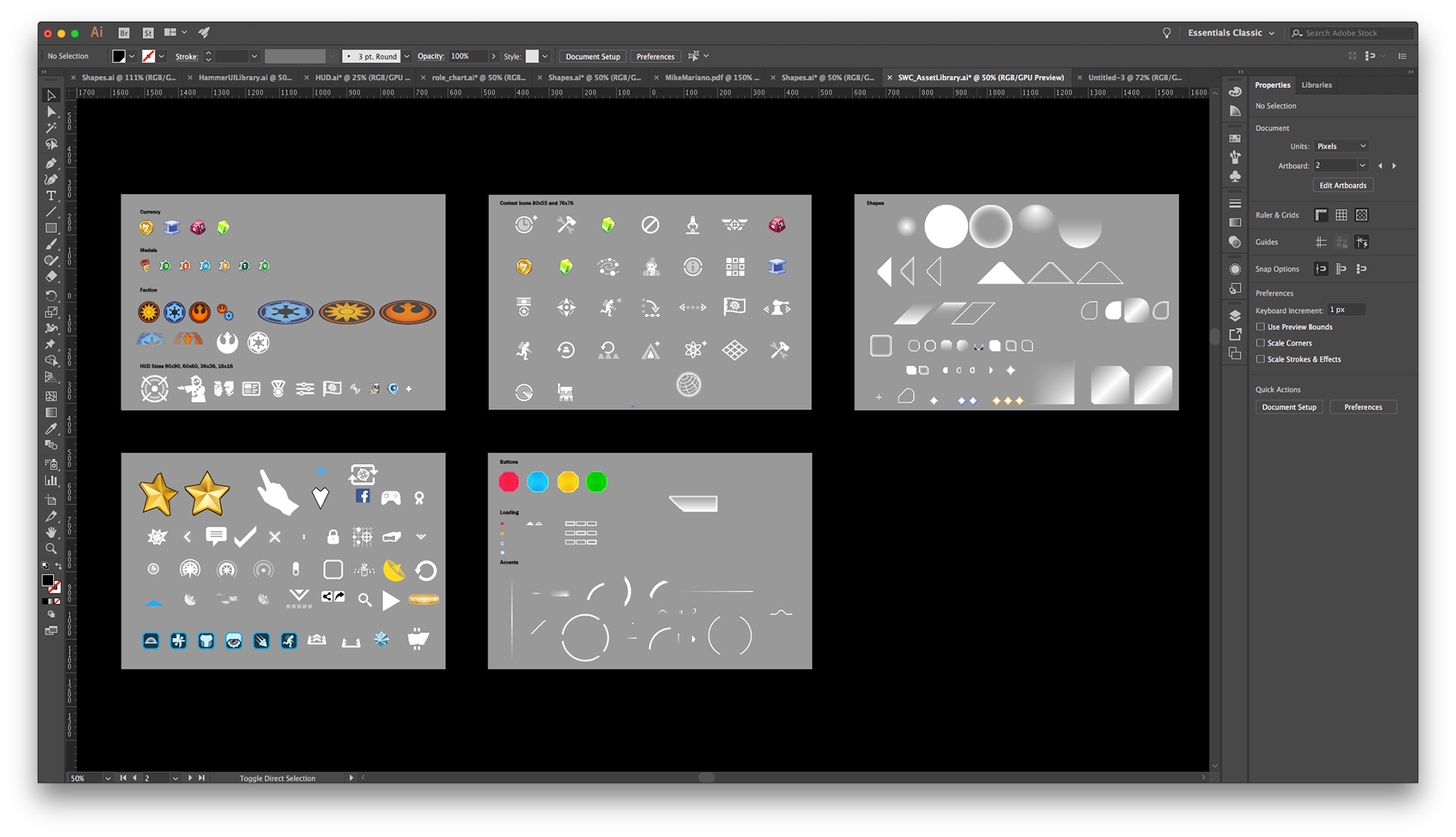Select the Lasso tool
The width and height of the screenshot is (1456, 837).
[x=51, y=144]
